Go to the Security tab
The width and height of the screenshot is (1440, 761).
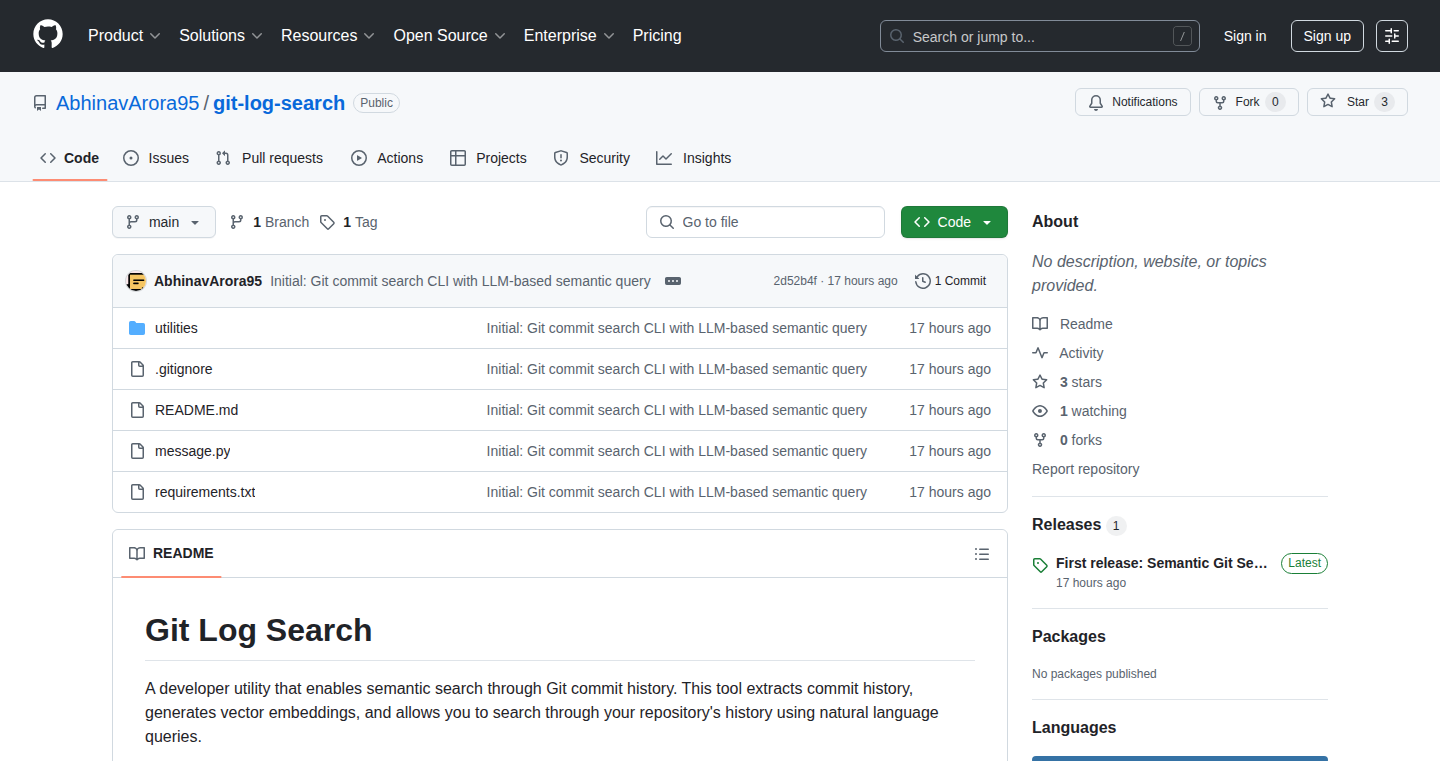[x=592, y=158]
